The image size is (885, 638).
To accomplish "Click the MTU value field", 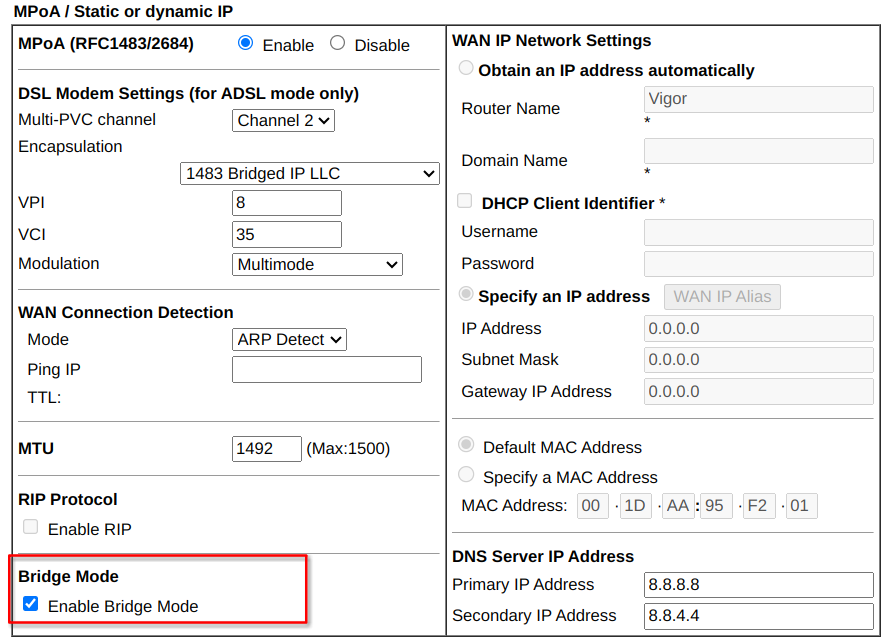I will click(266, 449).
